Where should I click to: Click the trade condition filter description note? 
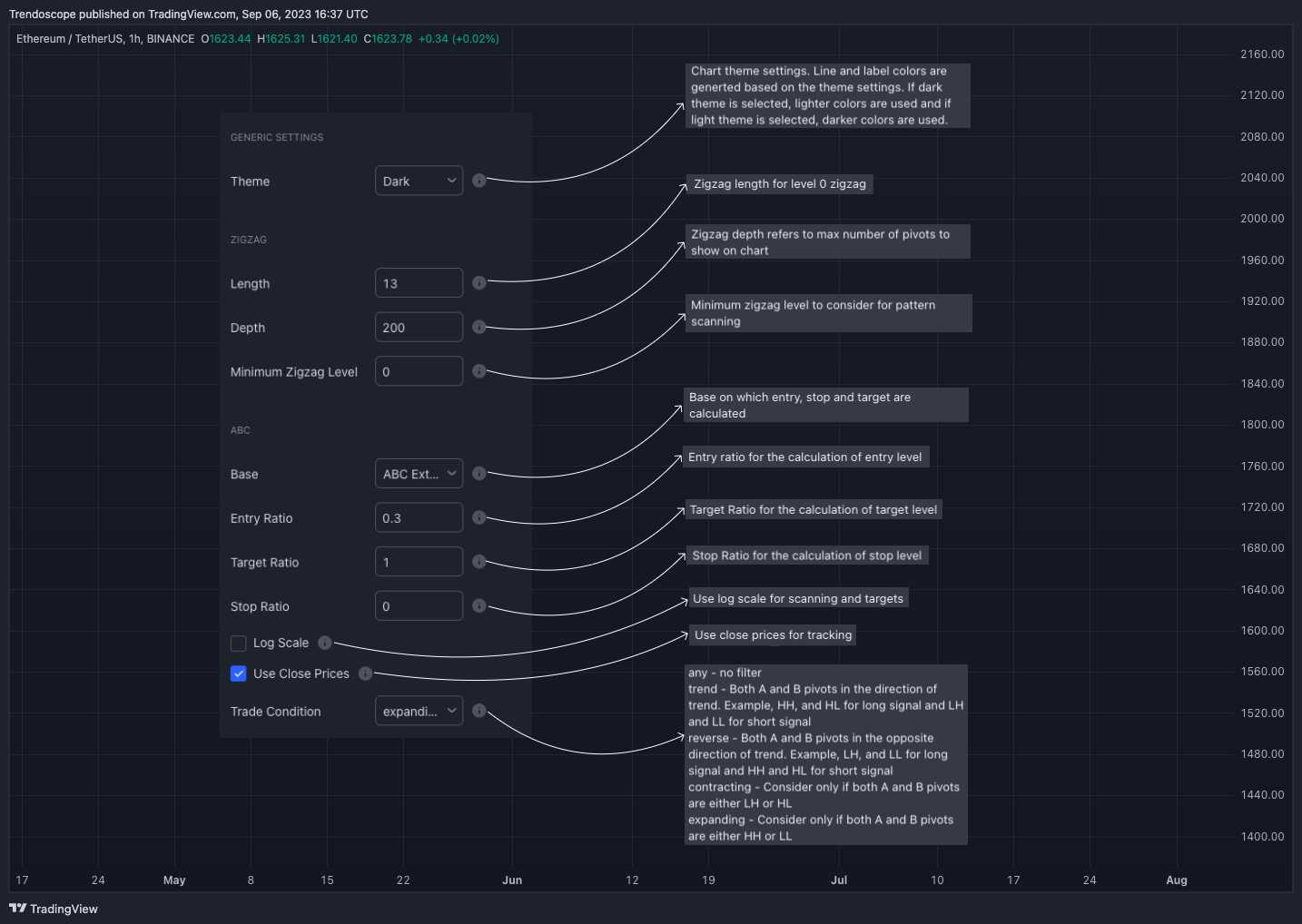click(x=825, y=754)
